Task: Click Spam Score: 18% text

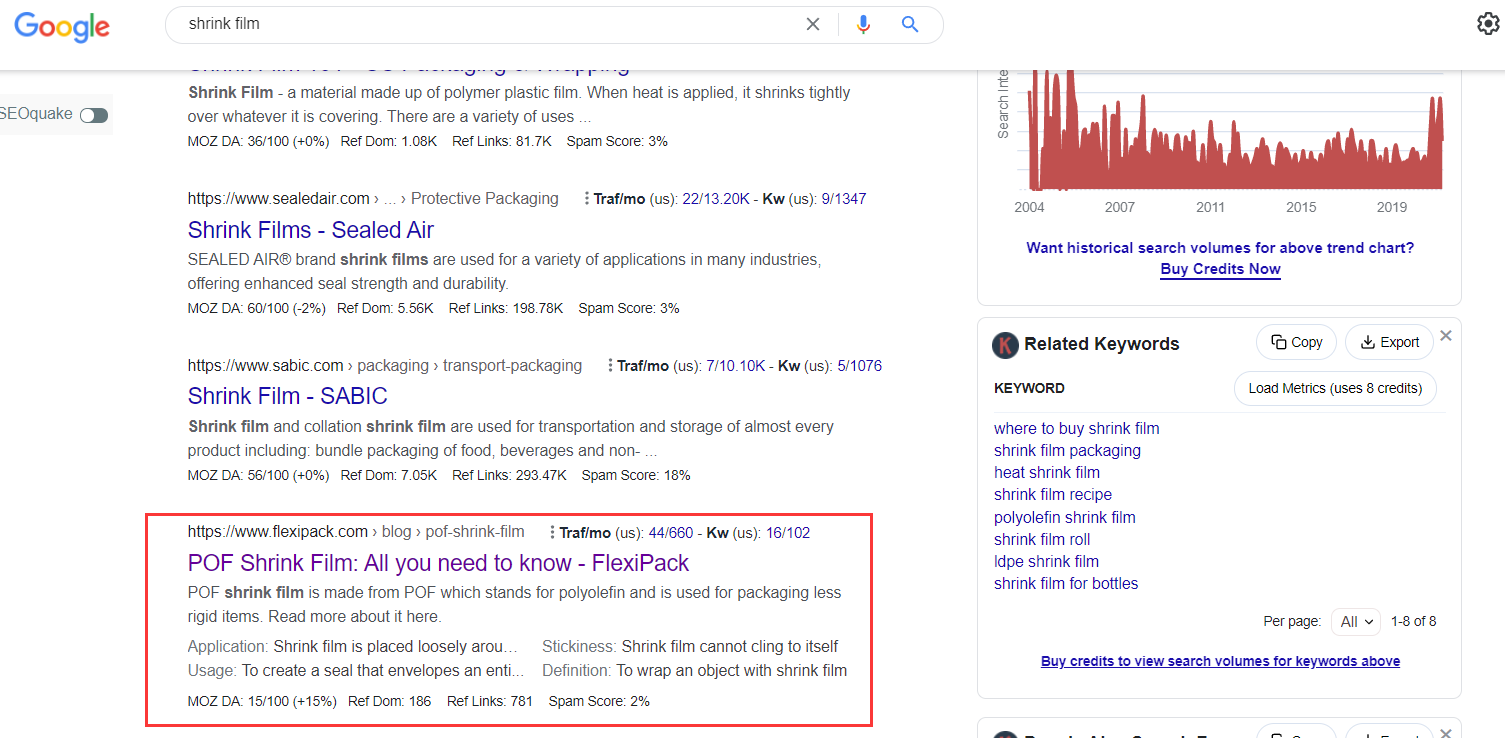Action: (x=636, y=475)
